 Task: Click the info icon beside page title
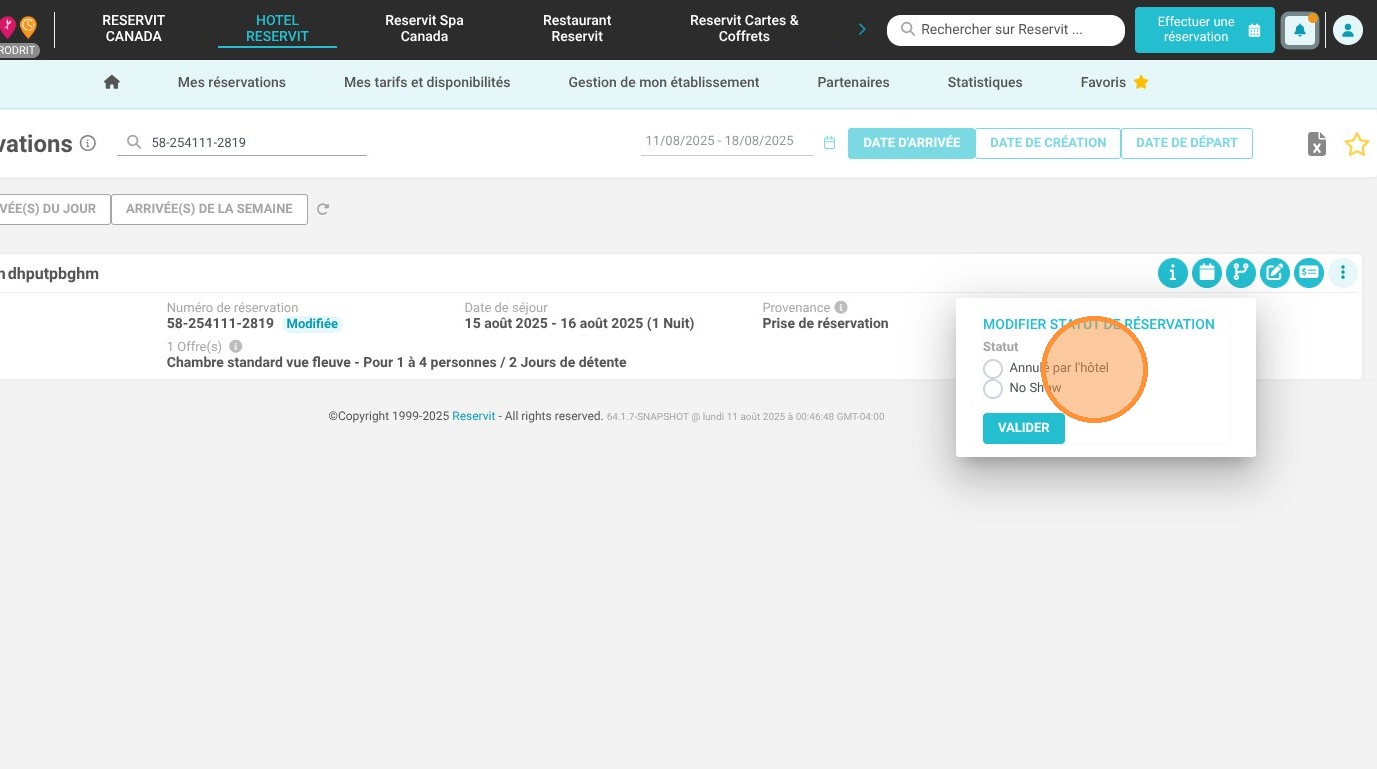pyautogui.click(x=88, y=143)
